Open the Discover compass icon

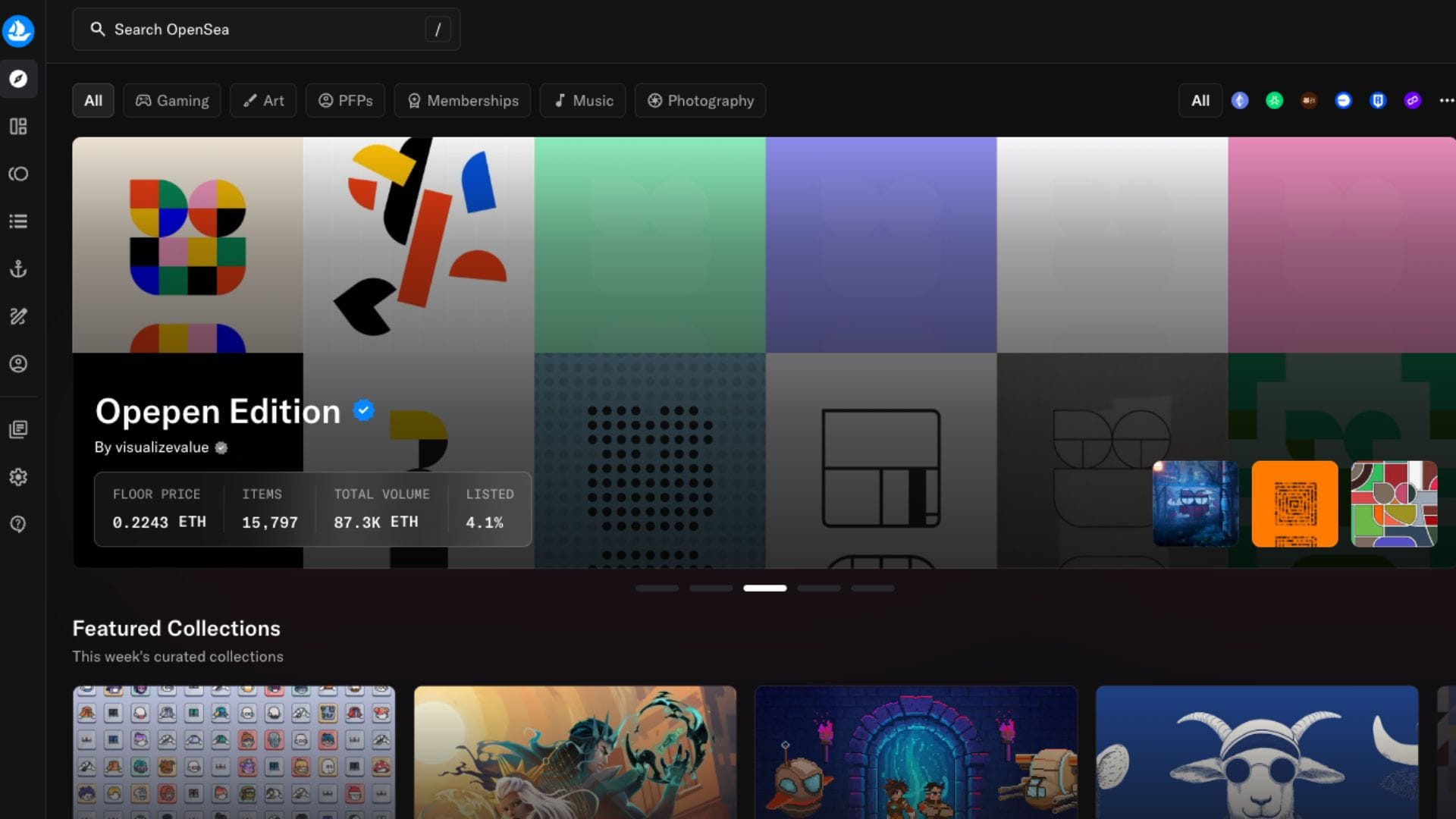point(18,79)
